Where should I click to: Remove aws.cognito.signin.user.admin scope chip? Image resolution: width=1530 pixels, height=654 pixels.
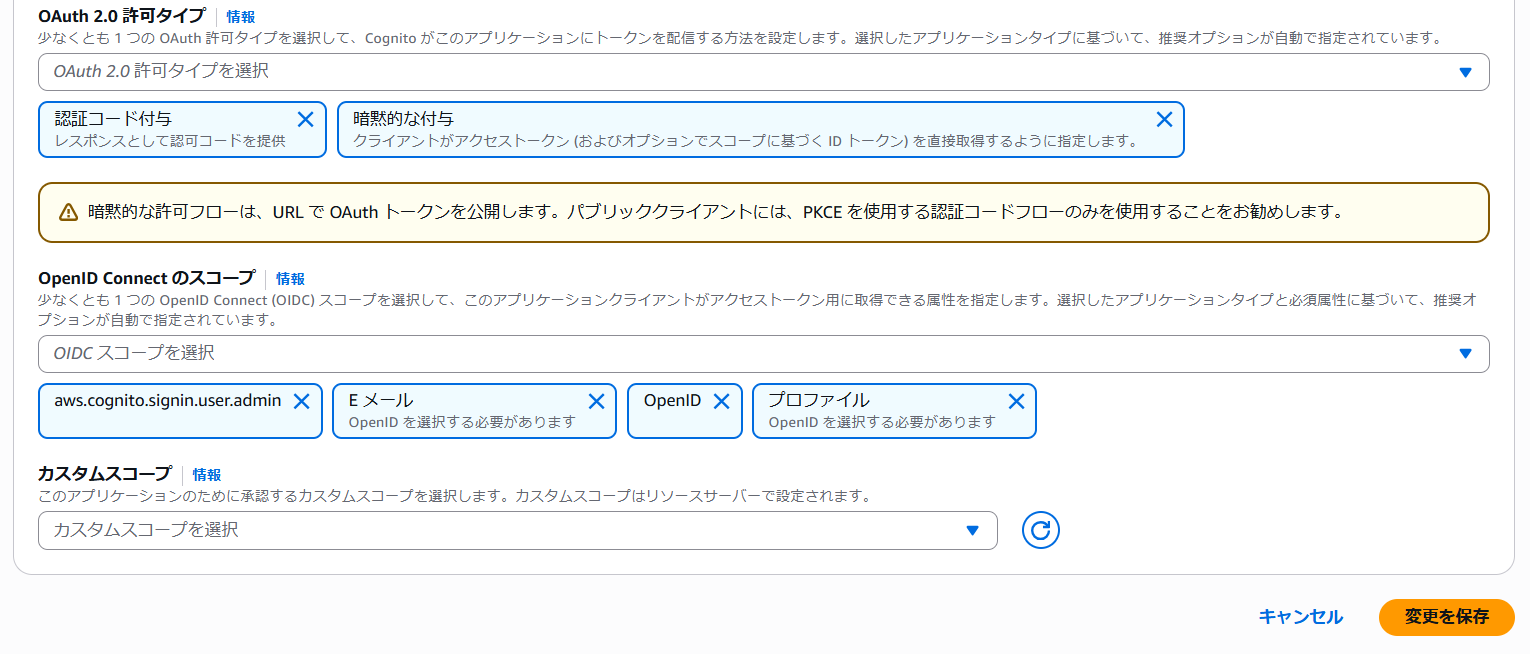[301, 401]
